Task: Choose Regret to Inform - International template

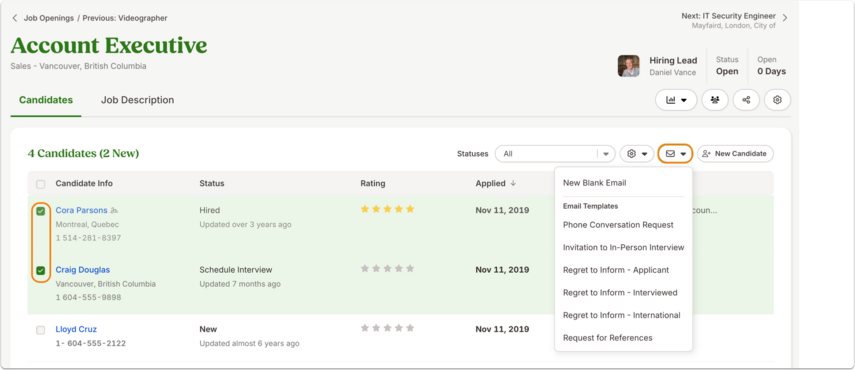Action: 622,316
